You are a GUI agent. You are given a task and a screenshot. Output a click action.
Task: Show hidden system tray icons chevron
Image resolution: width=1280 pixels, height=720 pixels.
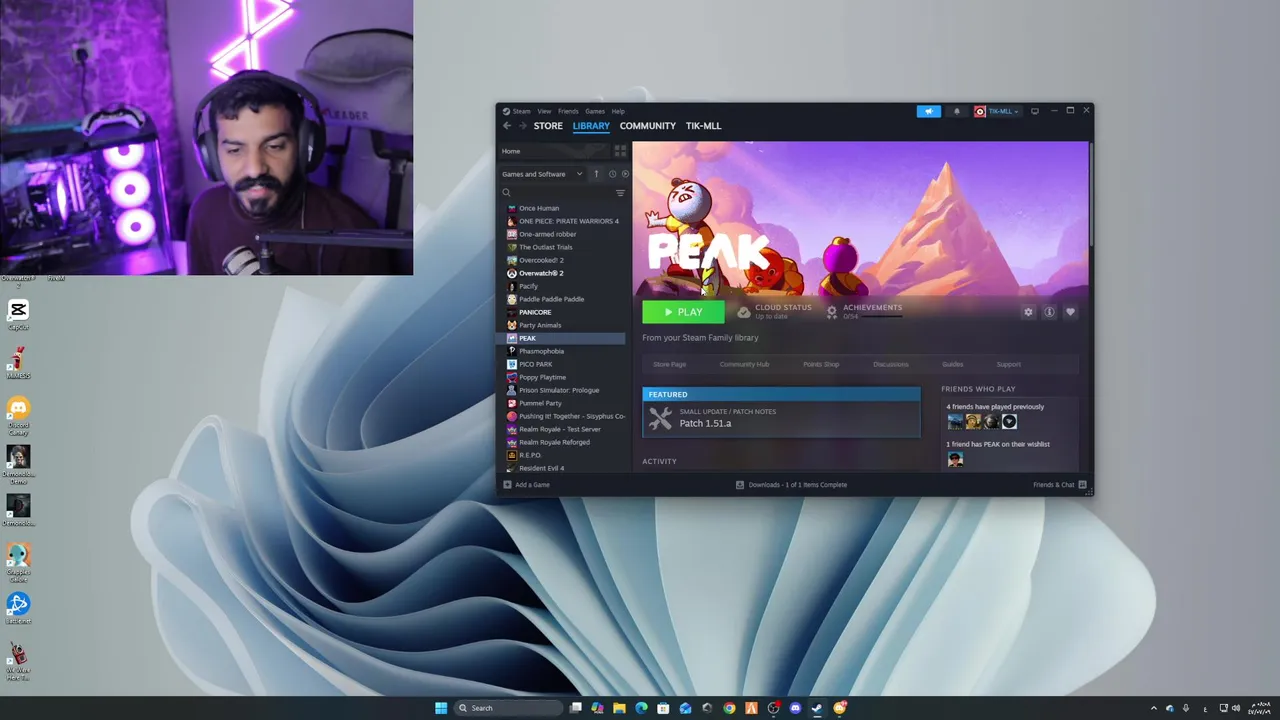pyautogui.click(x=1155, y=708)
